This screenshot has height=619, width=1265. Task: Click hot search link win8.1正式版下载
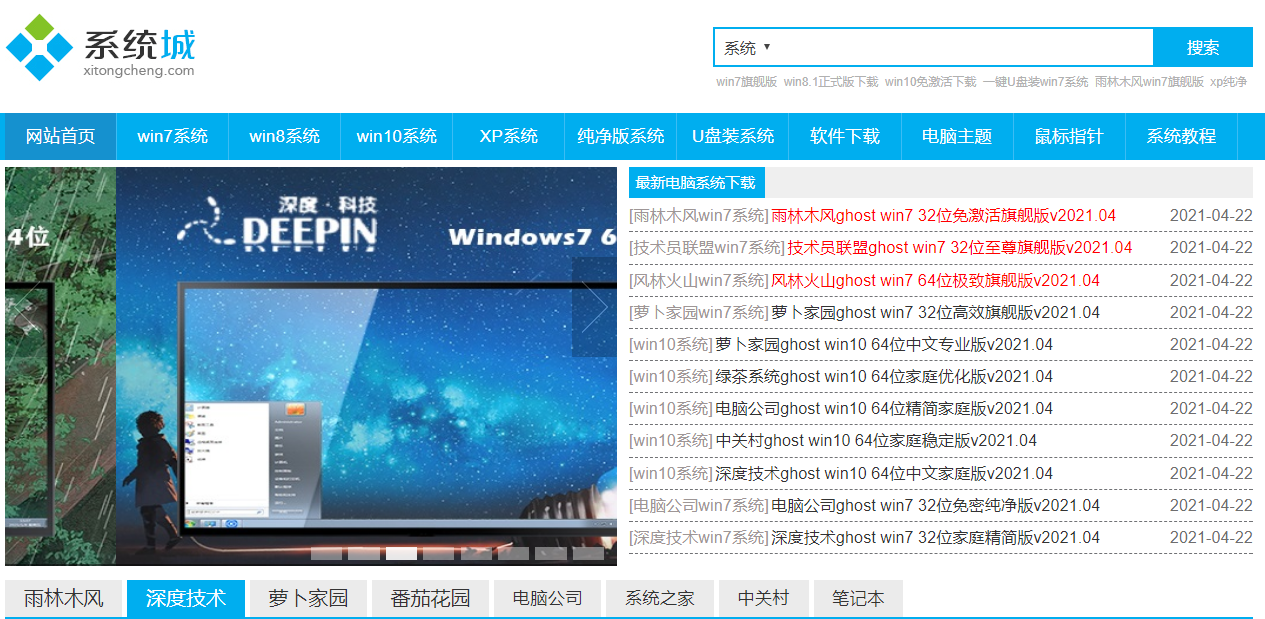coord(831,82)
